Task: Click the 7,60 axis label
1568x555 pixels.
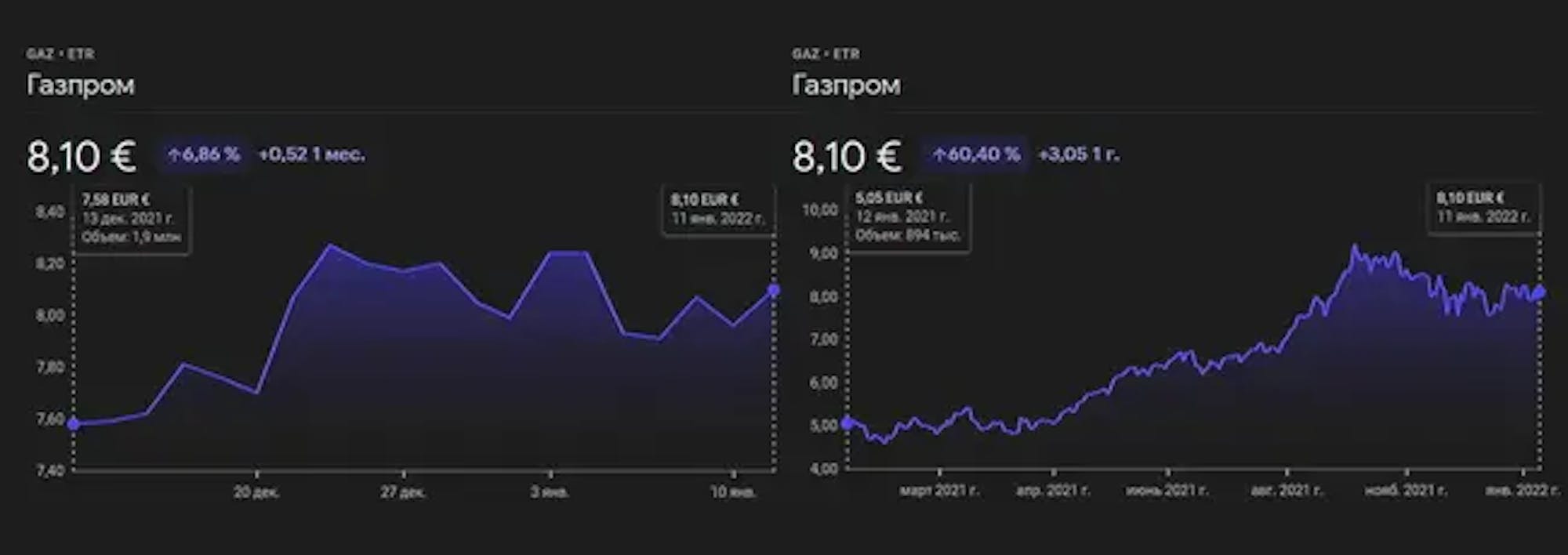Action: (x=50, y=419)
